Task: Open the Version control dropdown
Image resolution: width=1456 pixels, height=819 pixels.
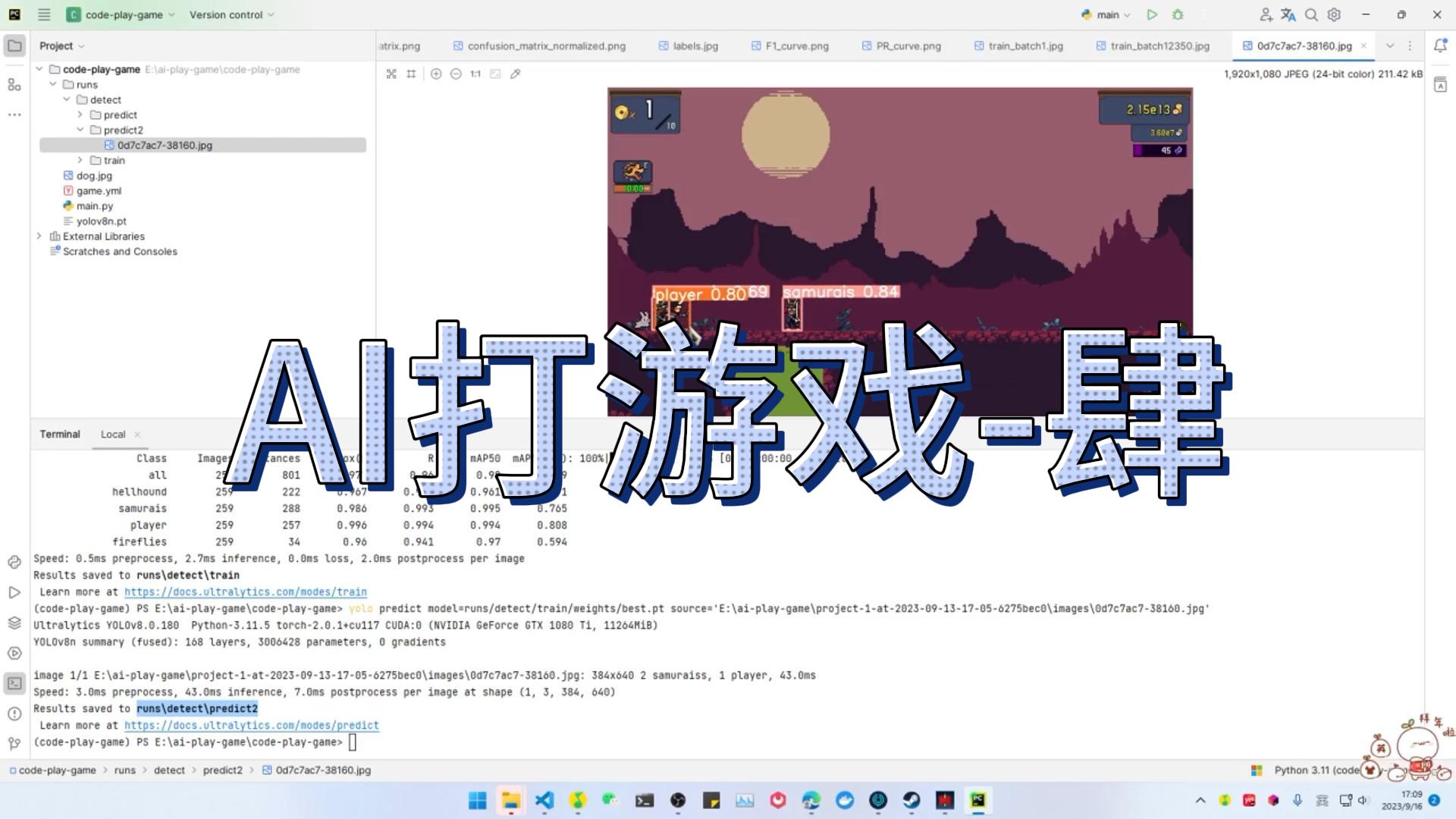Action: pos(231,14)
